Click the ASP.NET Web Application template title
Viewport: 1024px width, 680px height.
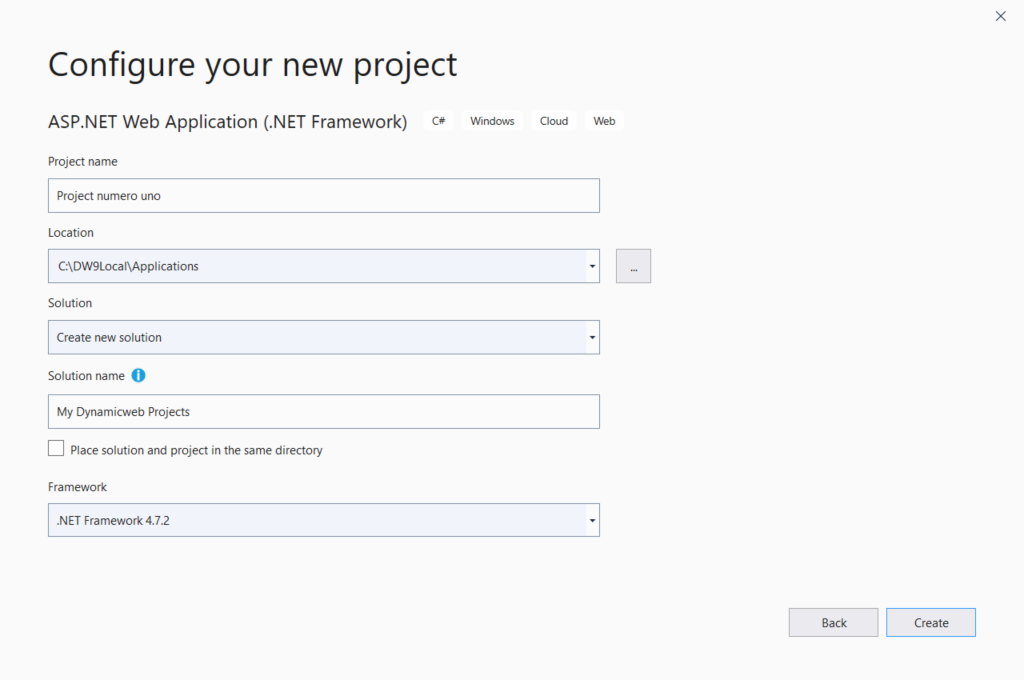[x=227, y=122]
